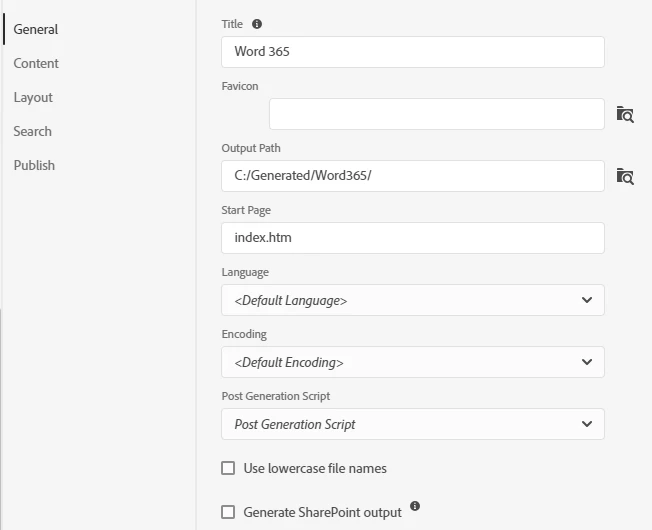Switch to the Publish tab

34,165
